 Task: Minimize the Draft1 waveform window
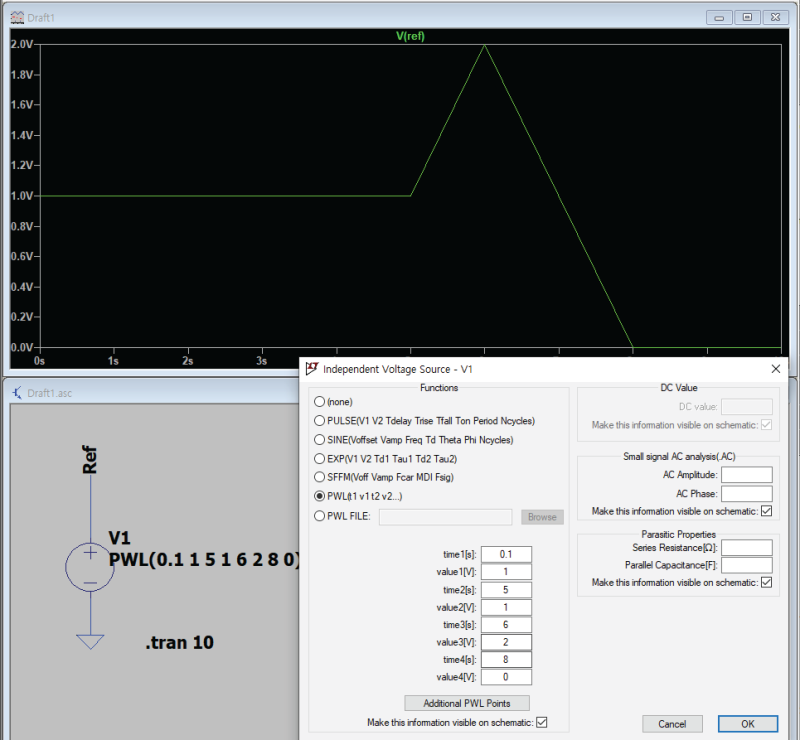click(x=720, y=17)
